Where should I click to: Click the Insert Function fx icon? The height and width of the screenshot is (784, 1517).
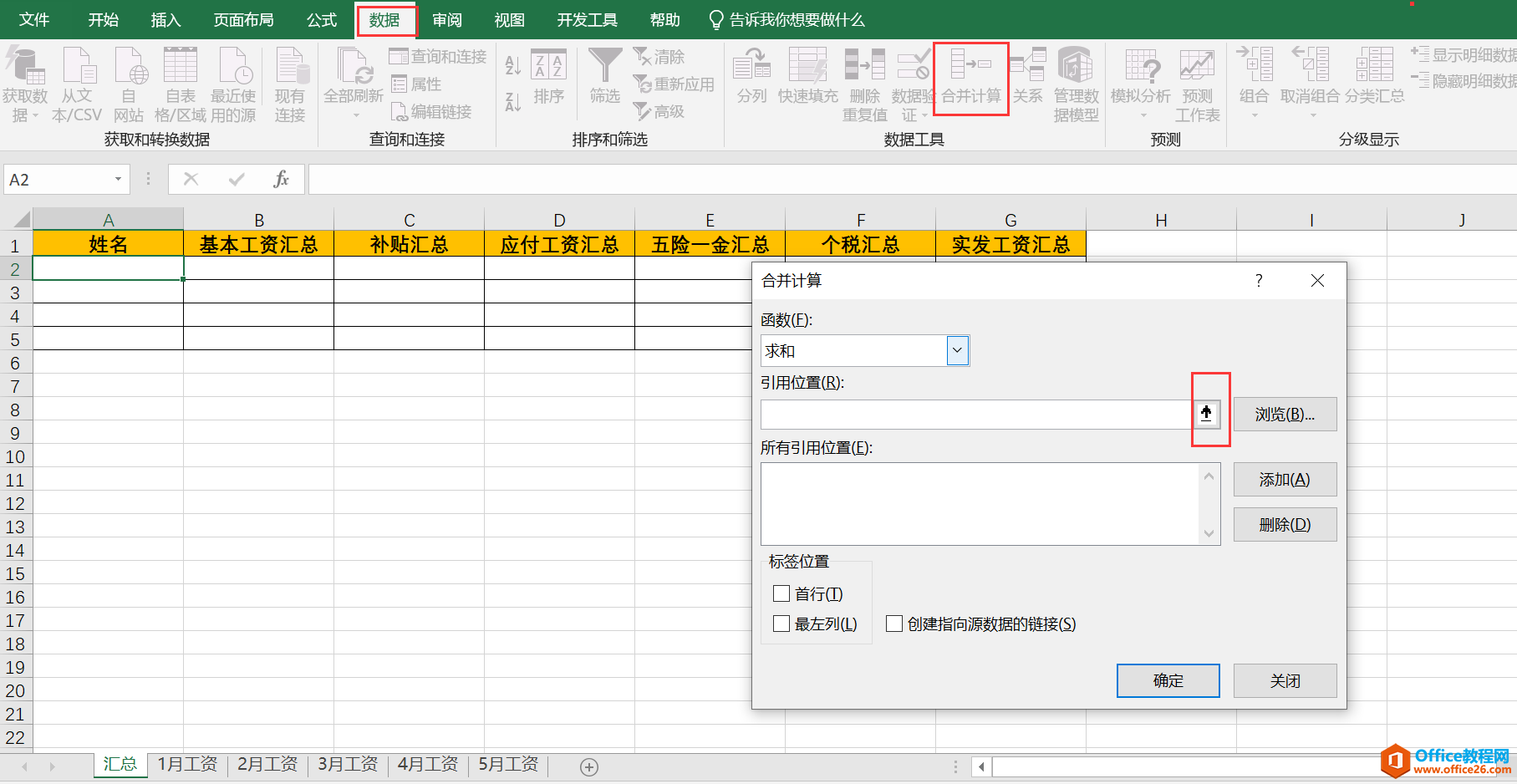282,179
